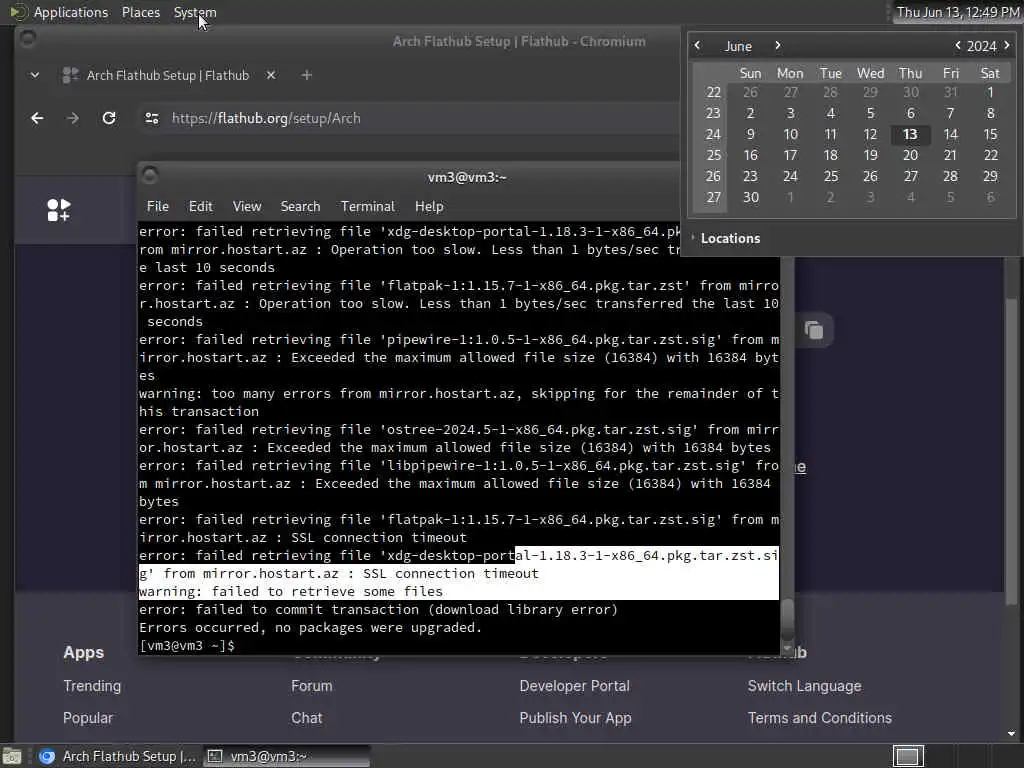Screen dimensions: 1024x768
Task: Click Publish Your App link
Action: (575, 718)
